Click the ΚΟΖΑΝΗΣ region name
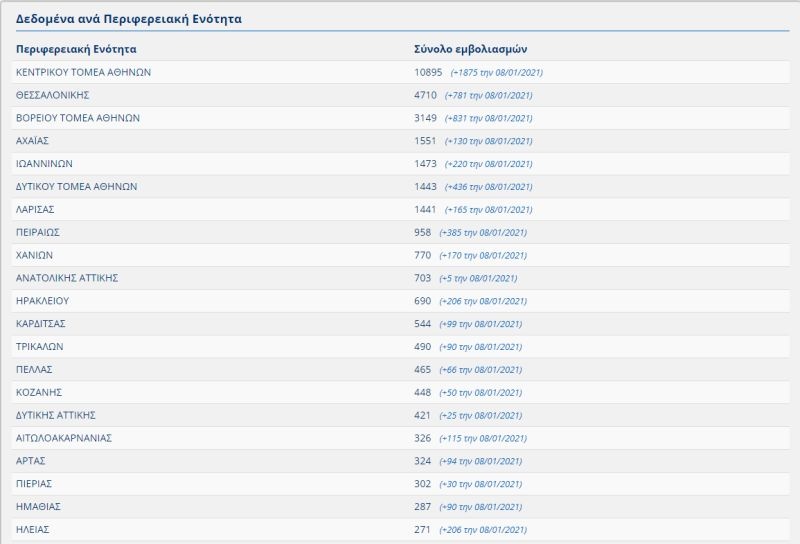This screenshot has height=544, width=800. pyautogui.click(x=39, y=392)
